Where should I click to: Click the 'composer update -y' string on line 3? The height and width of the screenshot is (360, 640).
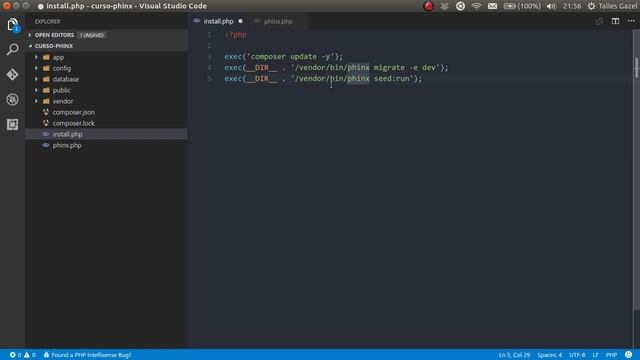pyautogui.click(x=291, y=56)
